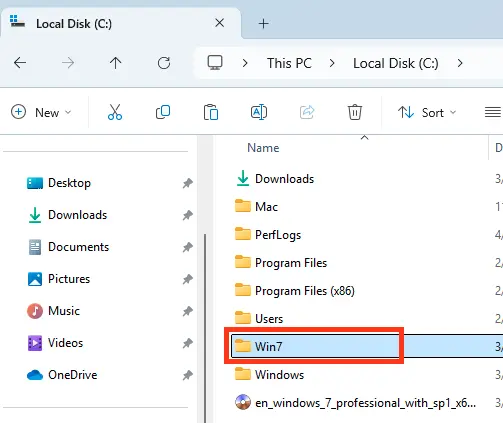Screen dimensions: 503x423
Task: Click Local Disk (C:) breadcrumb
Action: (396, 63)
